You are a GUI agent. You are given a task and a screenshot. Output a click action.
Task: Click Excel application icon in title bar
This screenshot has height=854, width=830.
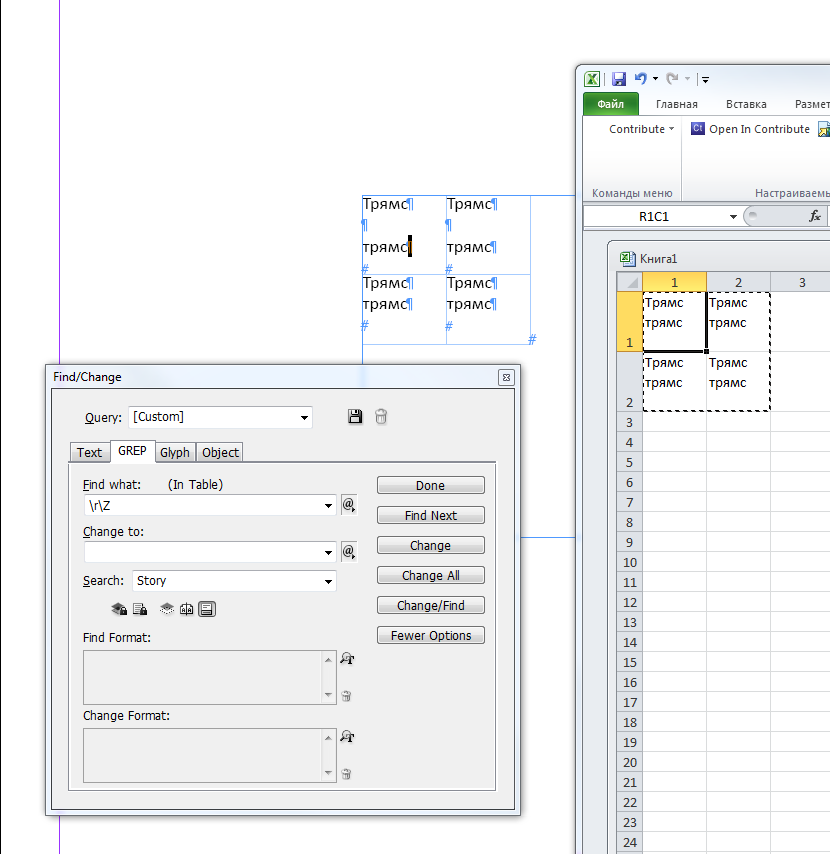(x=592, y=79)
